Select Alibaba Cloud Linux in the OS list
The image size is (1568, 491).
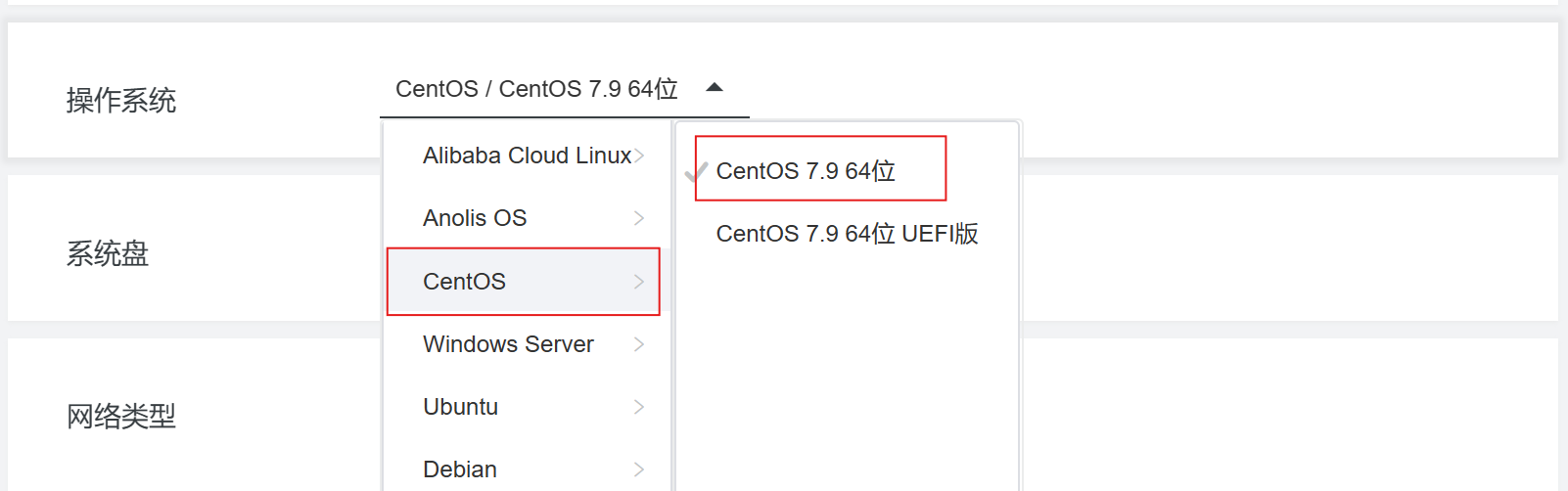(x=527, y=156)
